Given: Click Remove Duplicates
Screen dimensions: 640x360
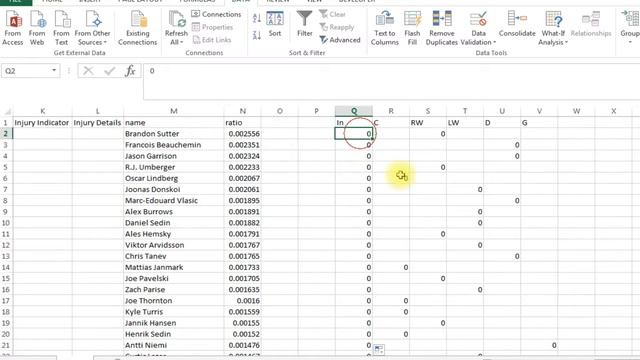Looking at the screenshot, I should (442, 28).
